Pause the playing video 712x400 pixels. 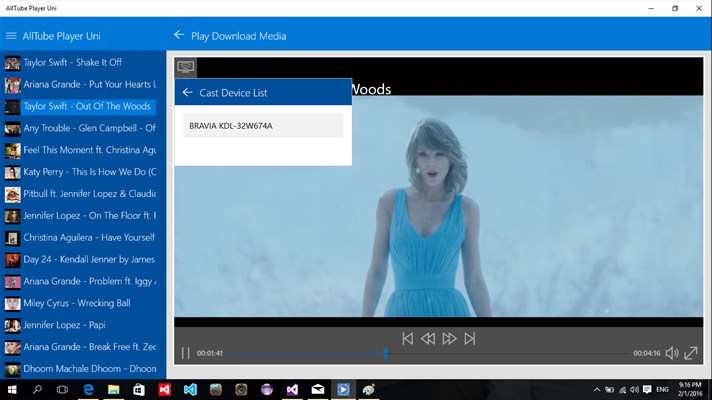[185, 353]
